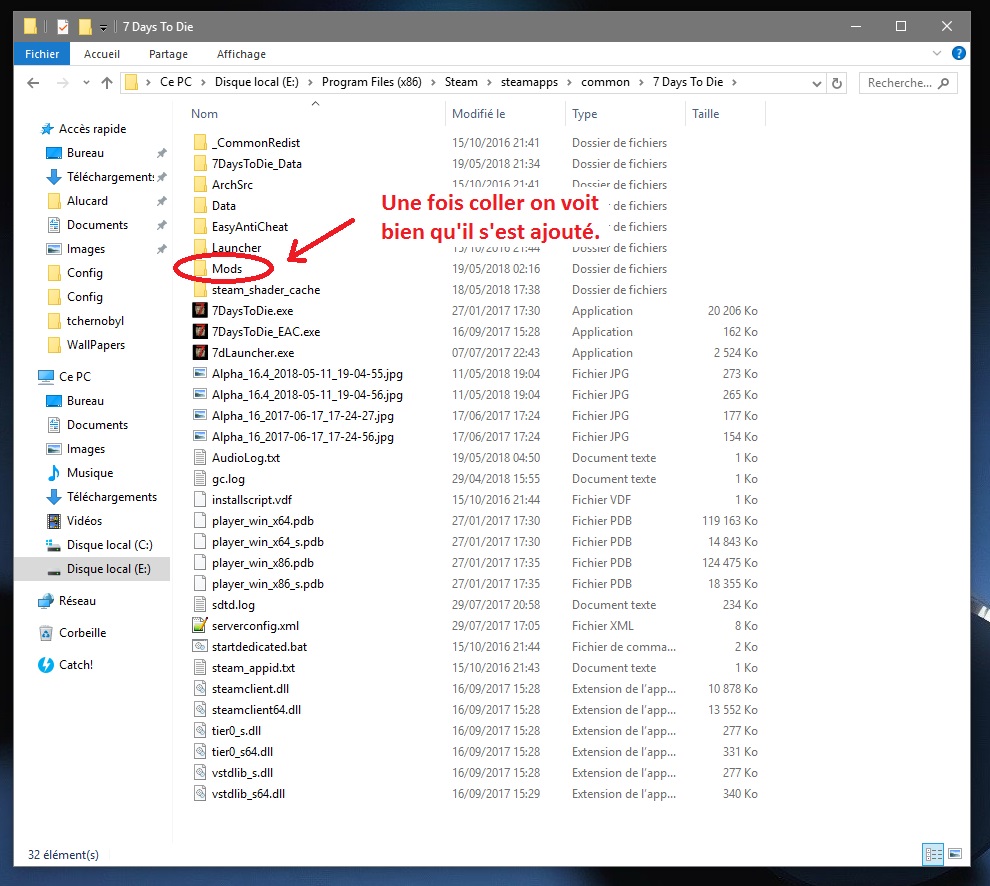Select Ce PC in navigation pane
The height and width of the screenshot is (886, 990).
tap(75, 376)
